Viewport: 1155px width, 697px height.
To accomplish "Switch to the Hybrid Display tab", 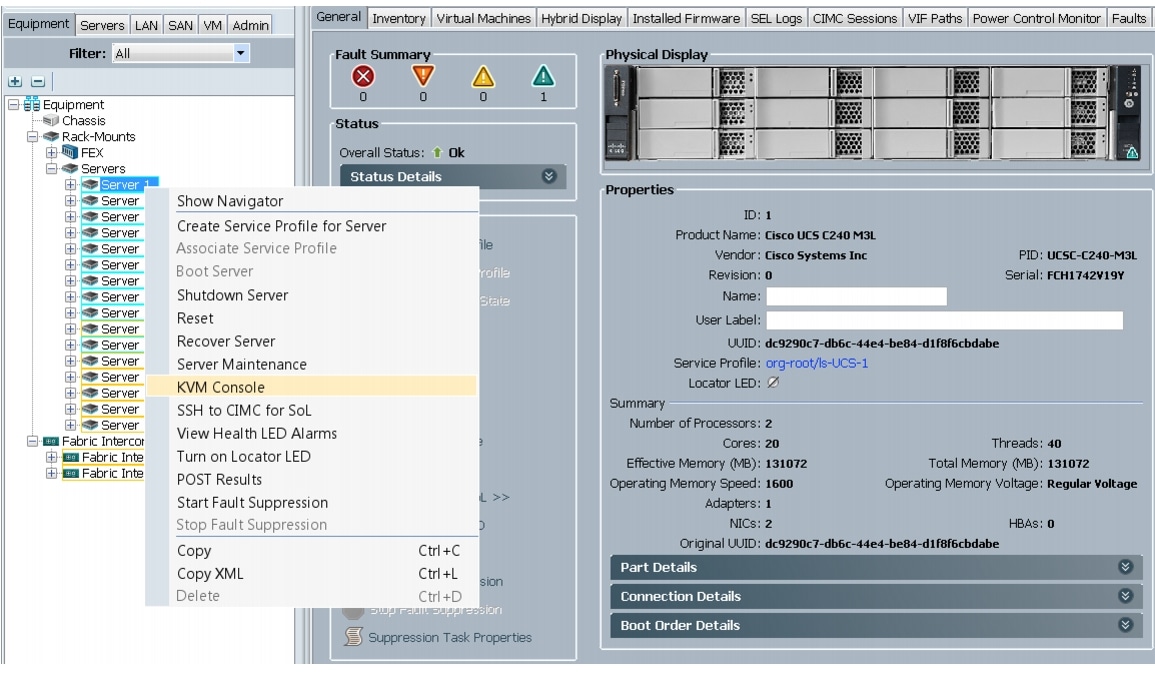I will point(581,18).
